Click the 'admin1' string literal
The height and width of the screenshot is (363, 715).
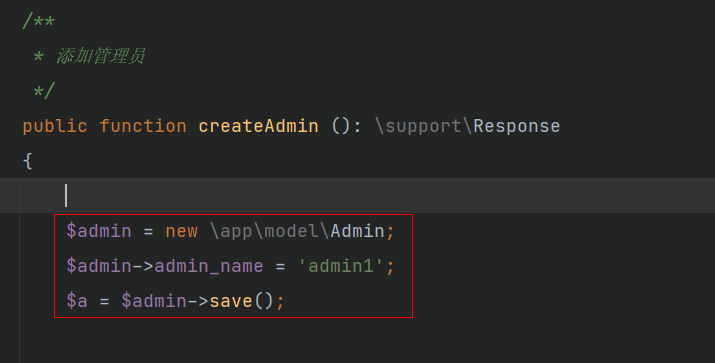point(341,266)
